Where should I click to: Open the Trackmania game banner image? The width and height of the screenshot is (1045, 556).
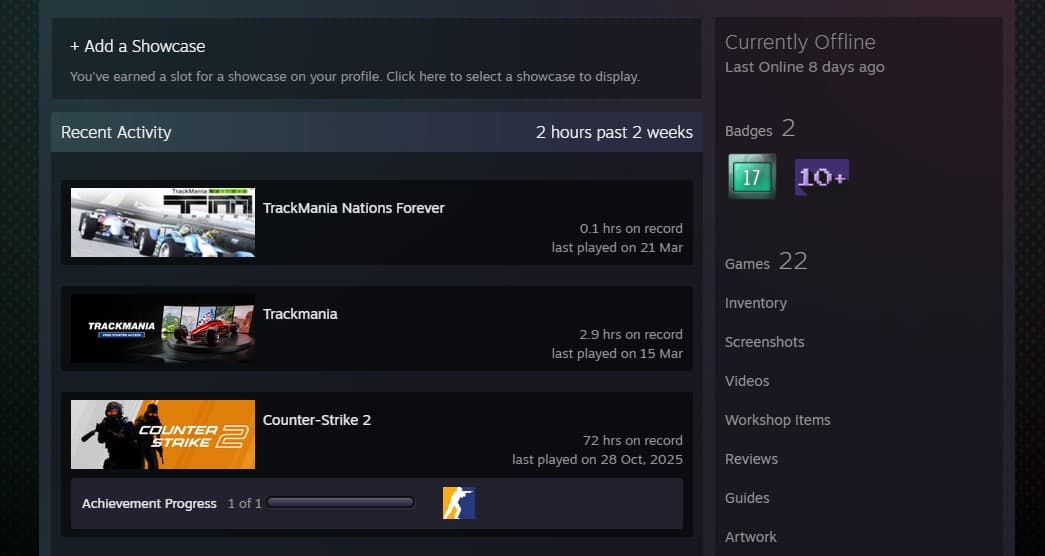coord(163,328)
